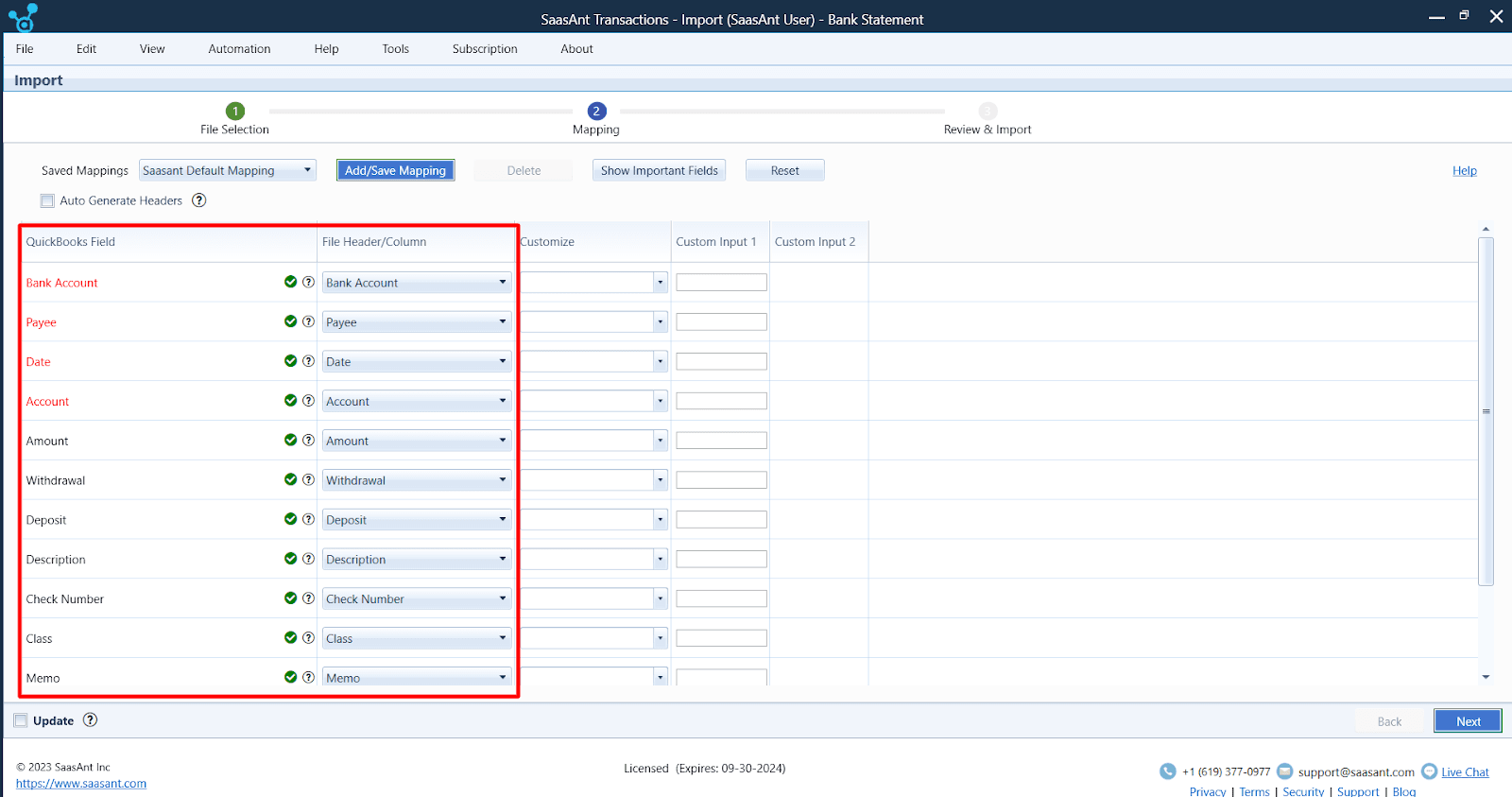Viewport: 1512px width, 797px height.
Task: Open help icon for Payee field
Action: (x=308, y=321)
